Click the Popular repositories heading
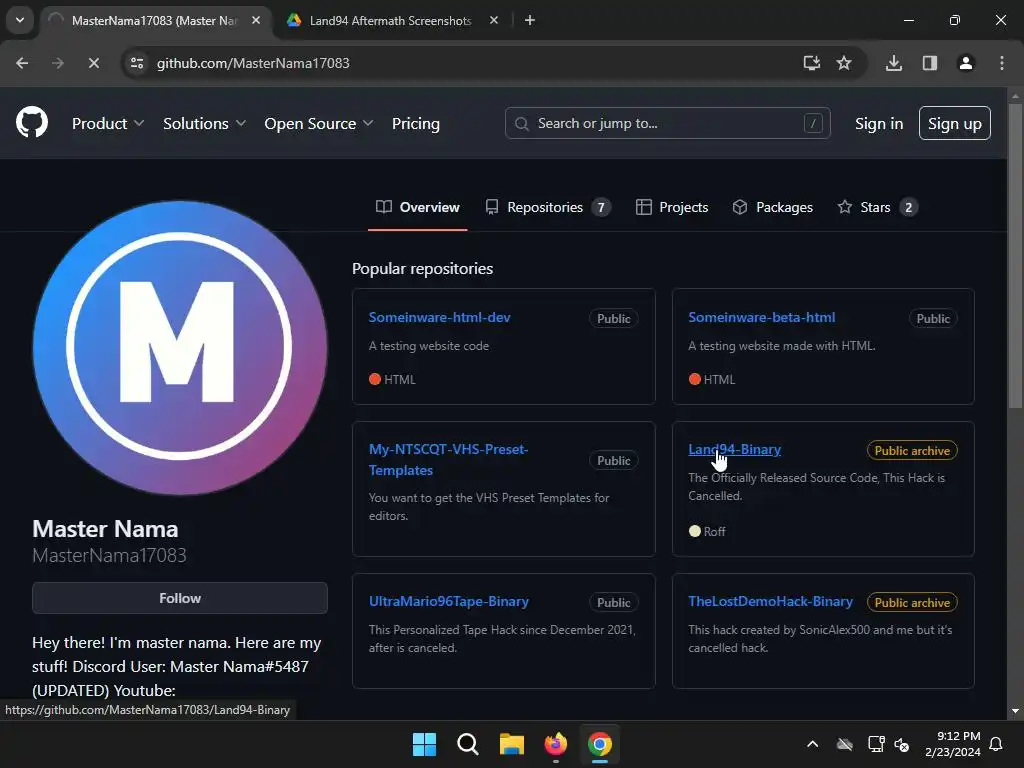This screenshot has width=1024, height=768. [x=423, y=268]
